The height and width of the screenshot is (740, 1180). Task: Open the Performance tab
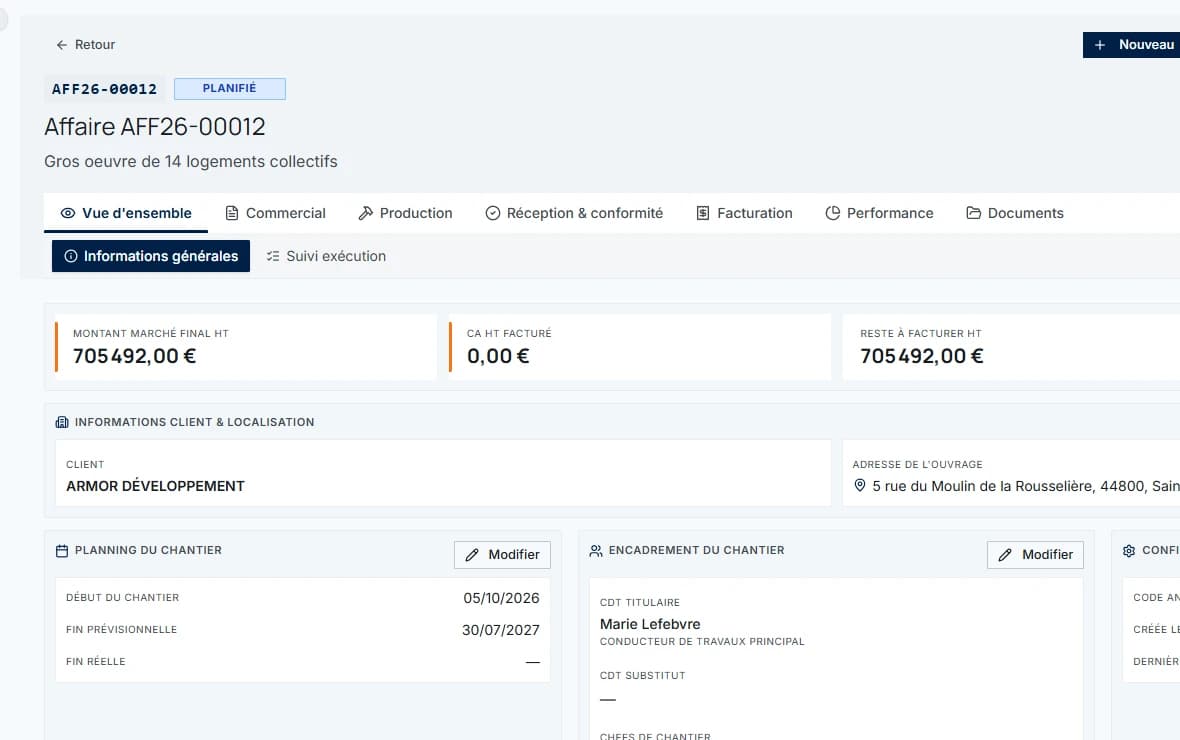pyautogui.click(x=879, y=213)
